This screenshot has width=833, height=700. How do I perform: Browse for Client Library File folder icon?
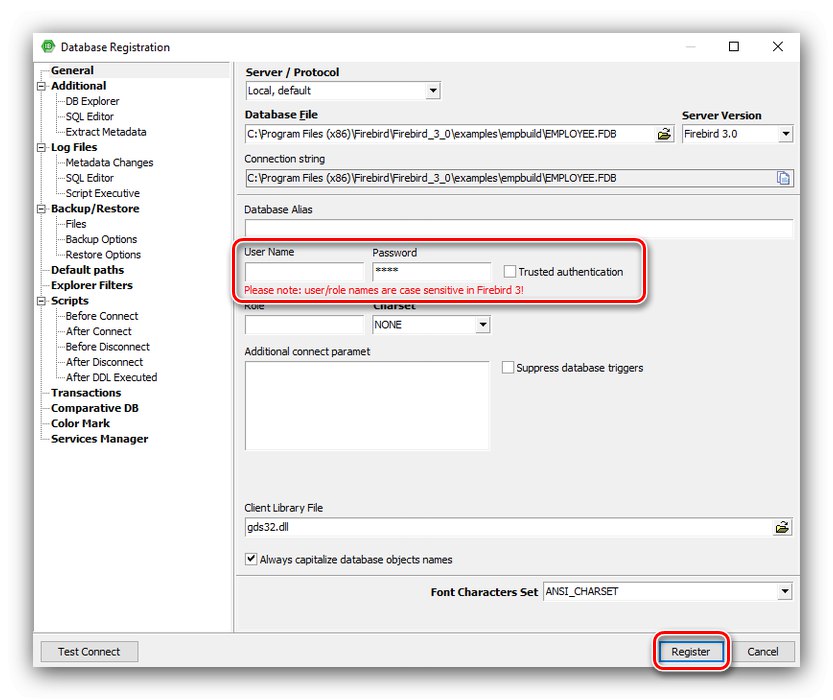pyautogui.click(x=782, y=527)
